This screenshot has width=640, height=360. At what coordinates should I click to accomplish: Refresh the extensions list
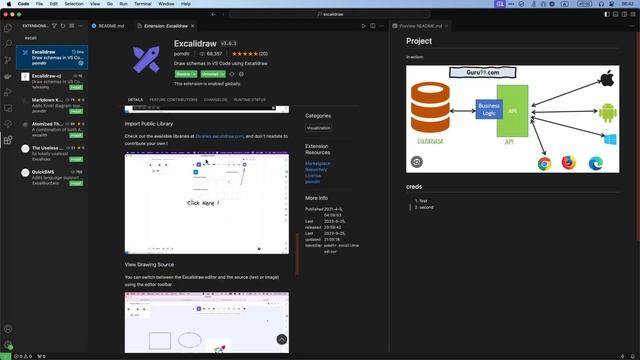point(63,26)
